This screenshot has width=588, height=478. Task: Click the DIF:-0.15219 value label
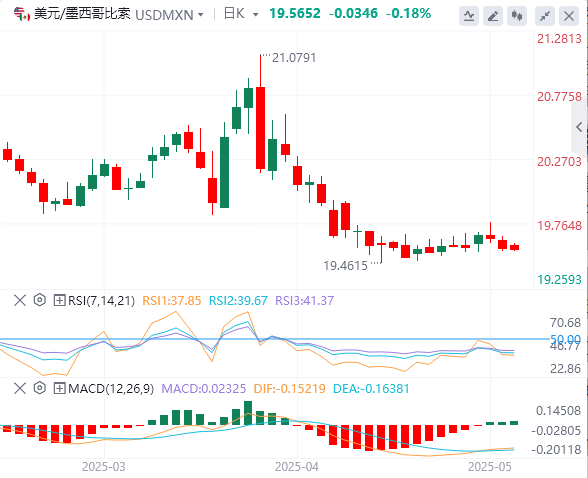(290, 389)
